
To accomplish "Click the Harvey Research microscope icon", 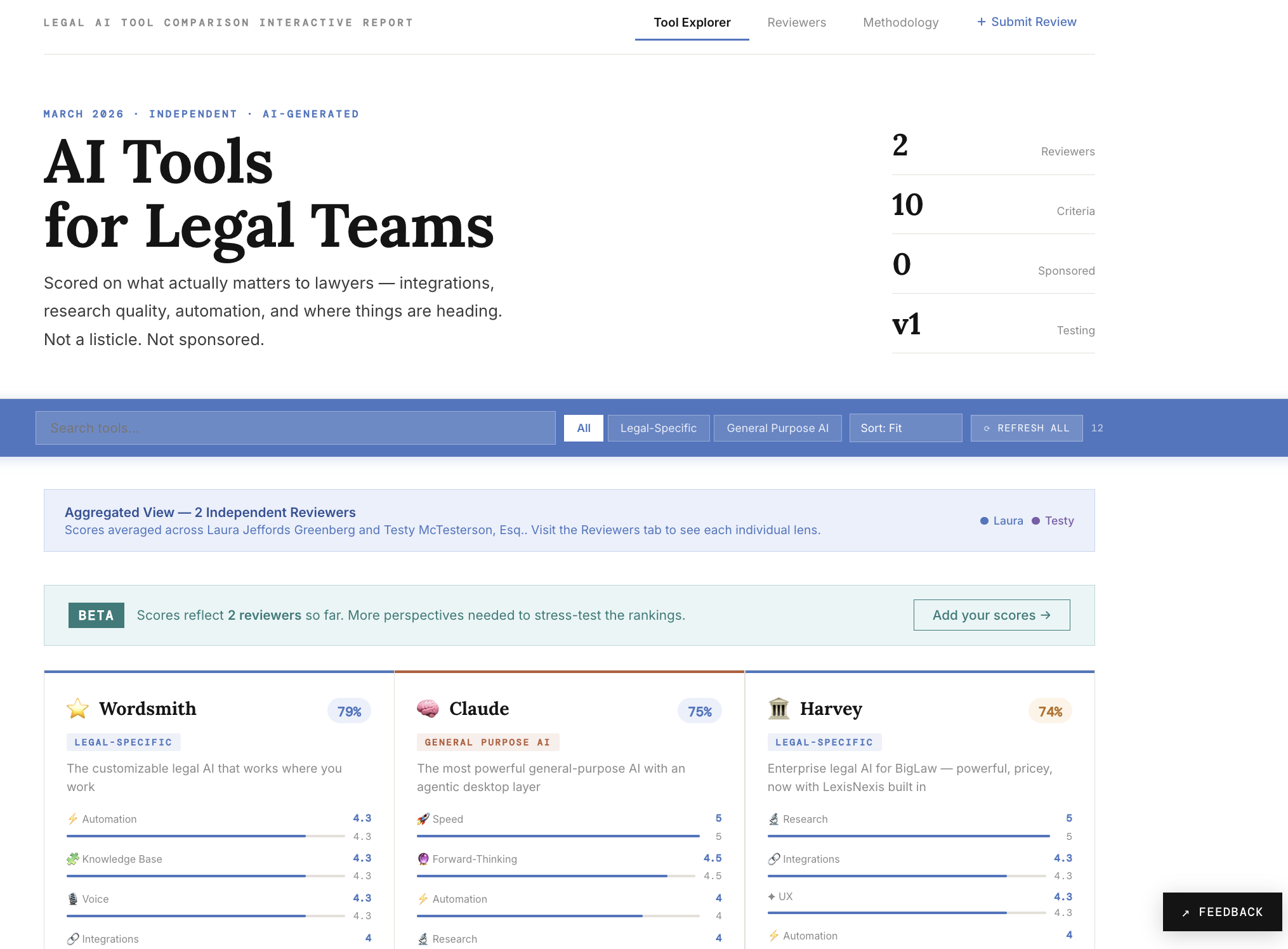I will click(x=773, y=819).
